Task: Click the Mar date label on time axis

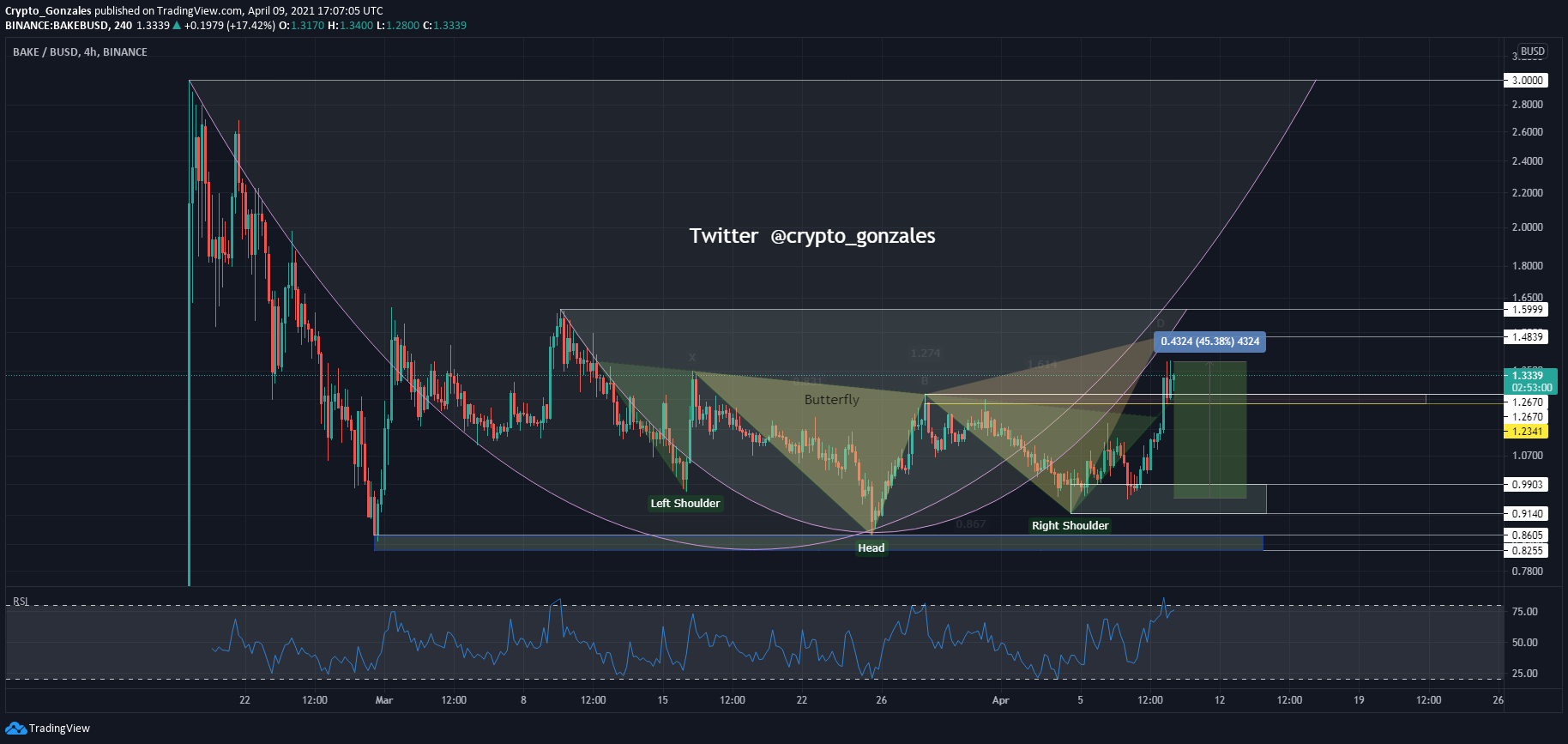Action: [x=384, y=700]
